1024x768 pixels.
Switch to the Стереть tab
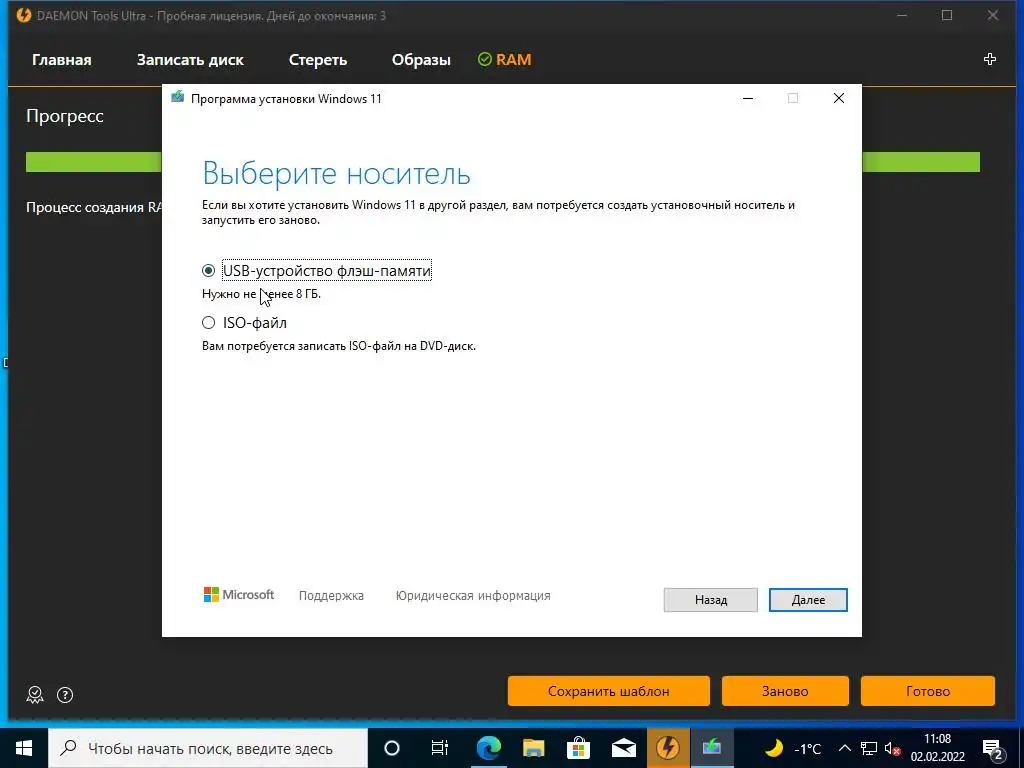[317, 60]
